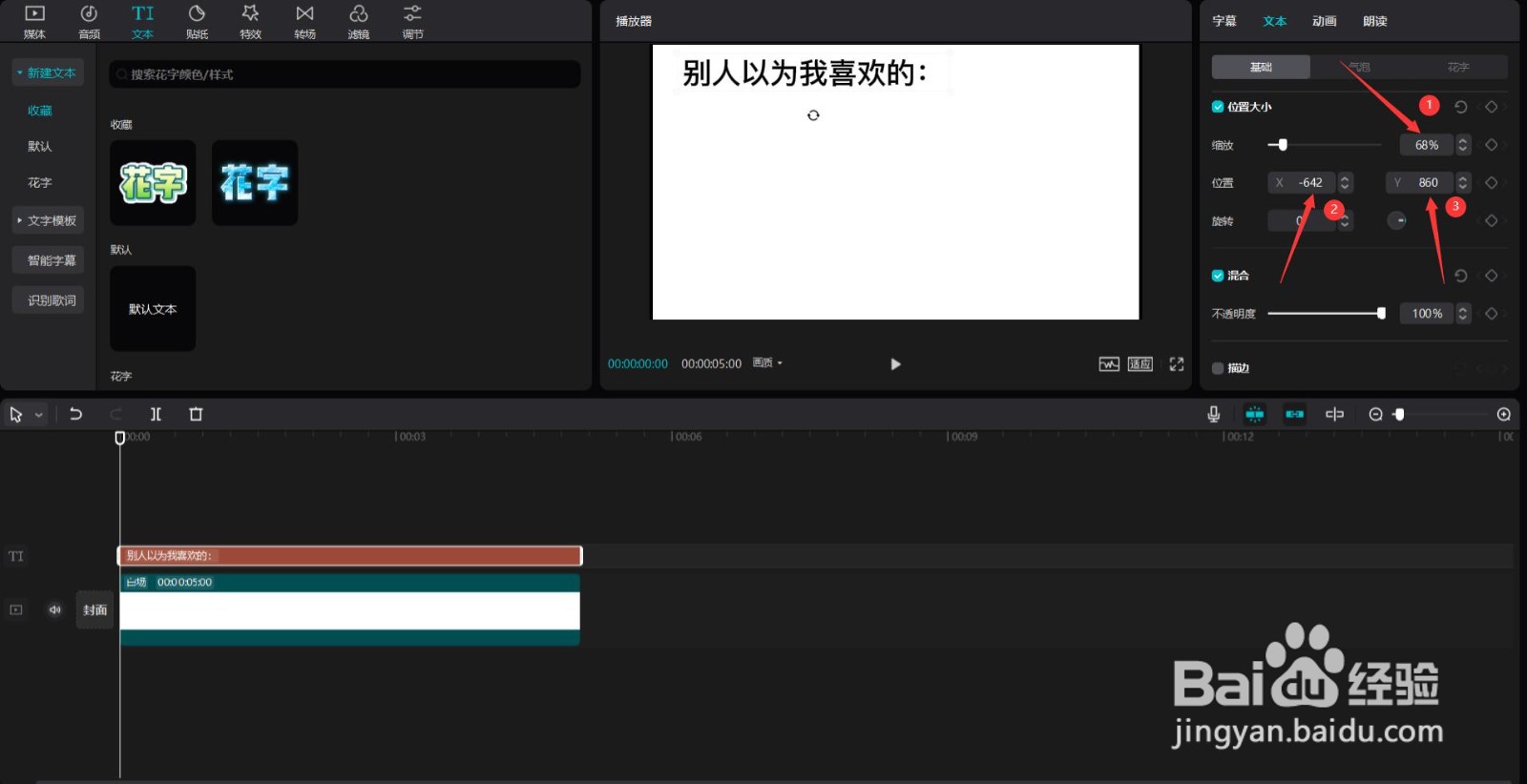Click the timeline zoom-in icon
Image resolution: width=1527 pixels, height=784 pixels.
click(x=1503, y=414)
